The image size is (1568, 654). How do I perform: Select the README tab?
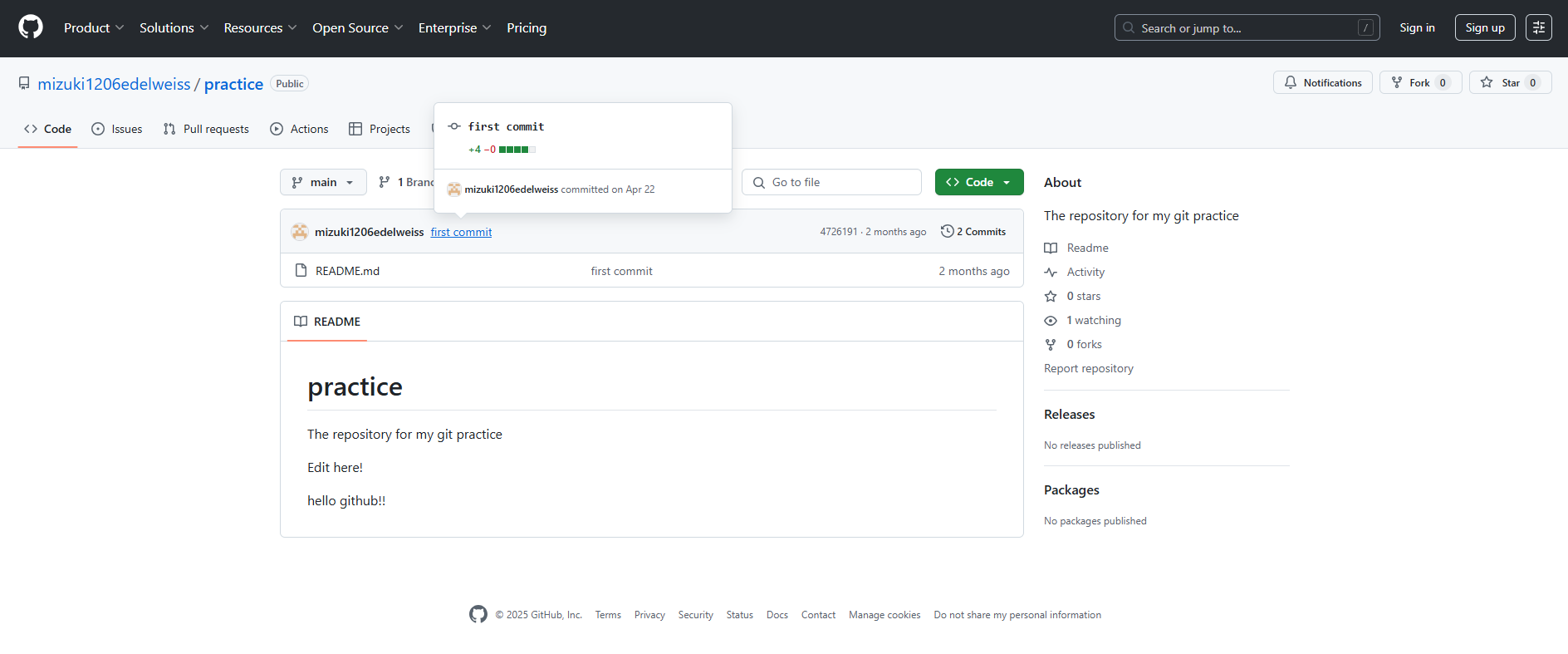327,322
